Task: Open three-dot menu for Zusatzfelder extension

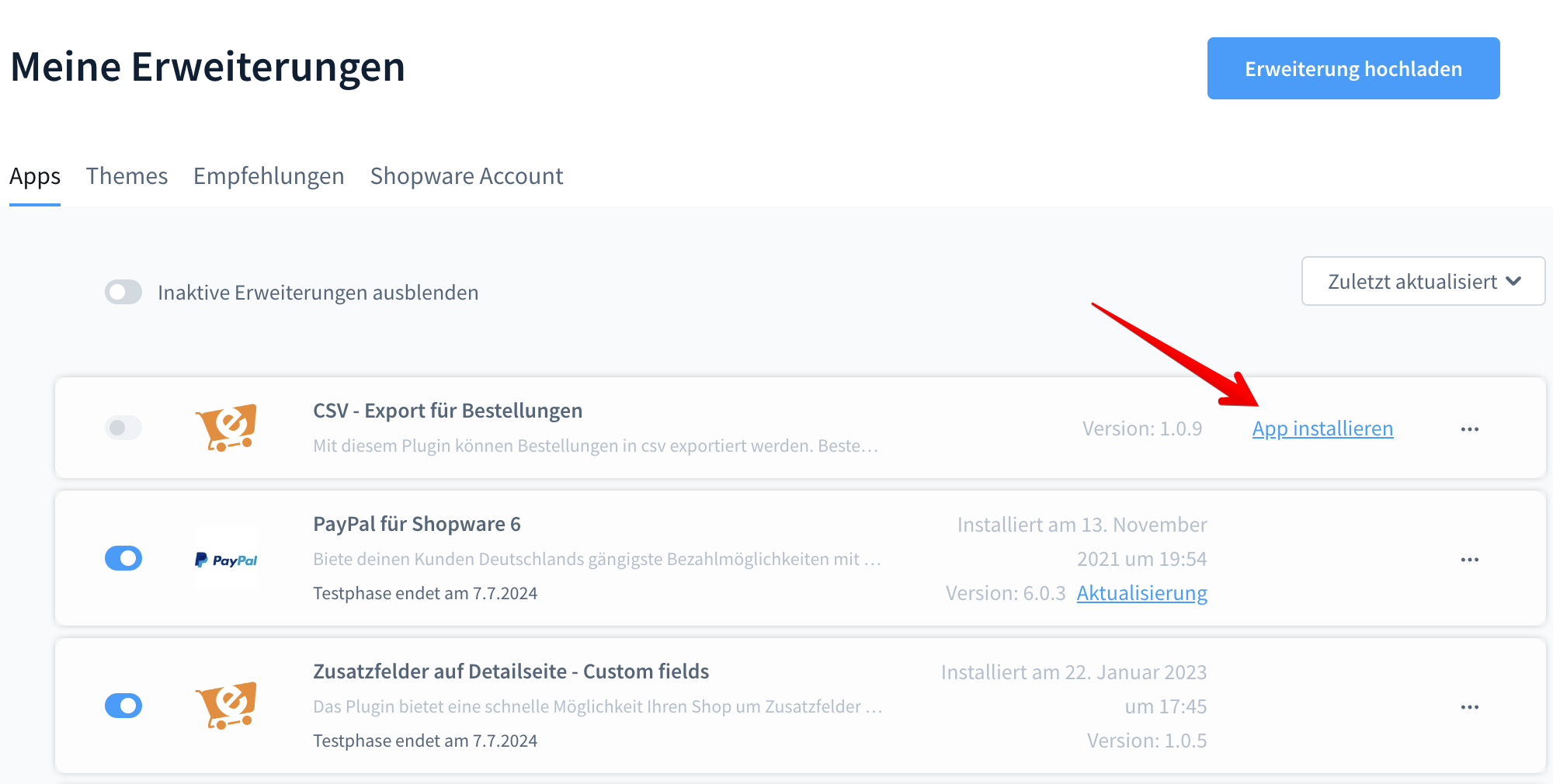Action: point(1469,707)
